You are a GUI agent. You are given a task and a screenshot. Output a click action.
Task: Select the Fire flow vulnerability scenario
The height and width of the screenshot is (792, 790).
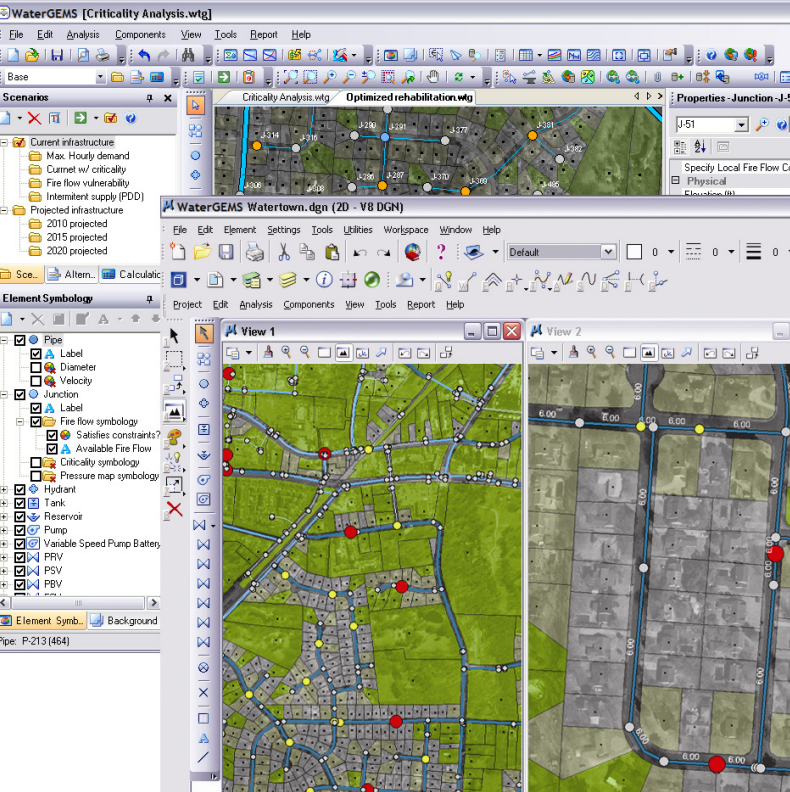point(87,183)
